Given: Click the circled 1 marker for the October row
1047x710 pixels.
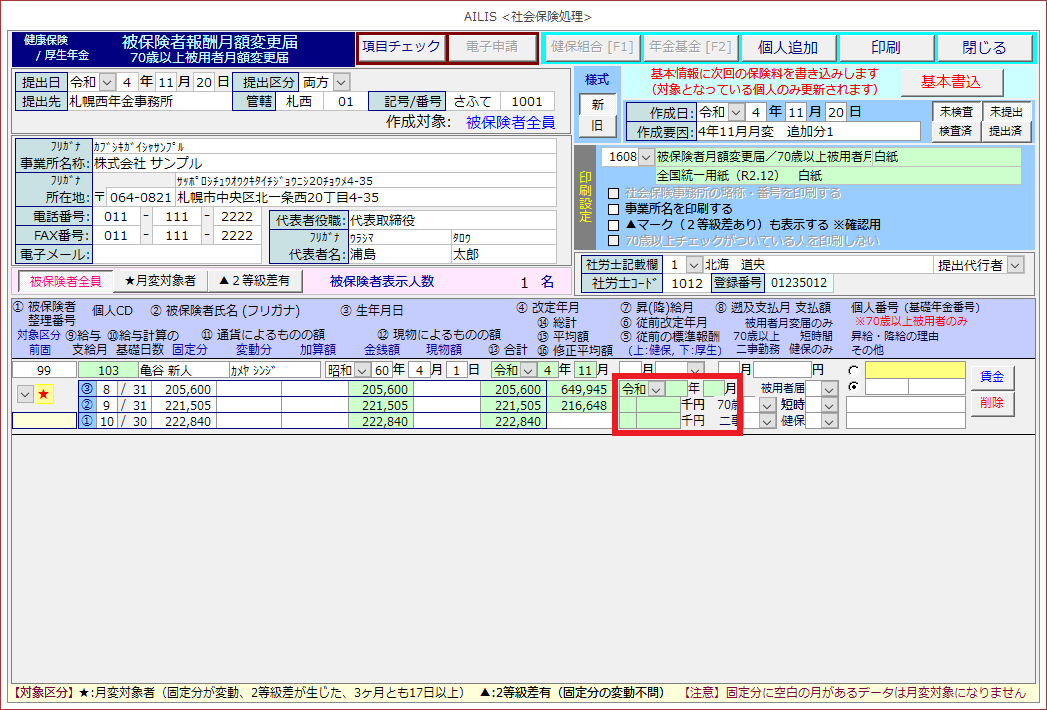Looking at the screenshot, I should pos(86,421).
